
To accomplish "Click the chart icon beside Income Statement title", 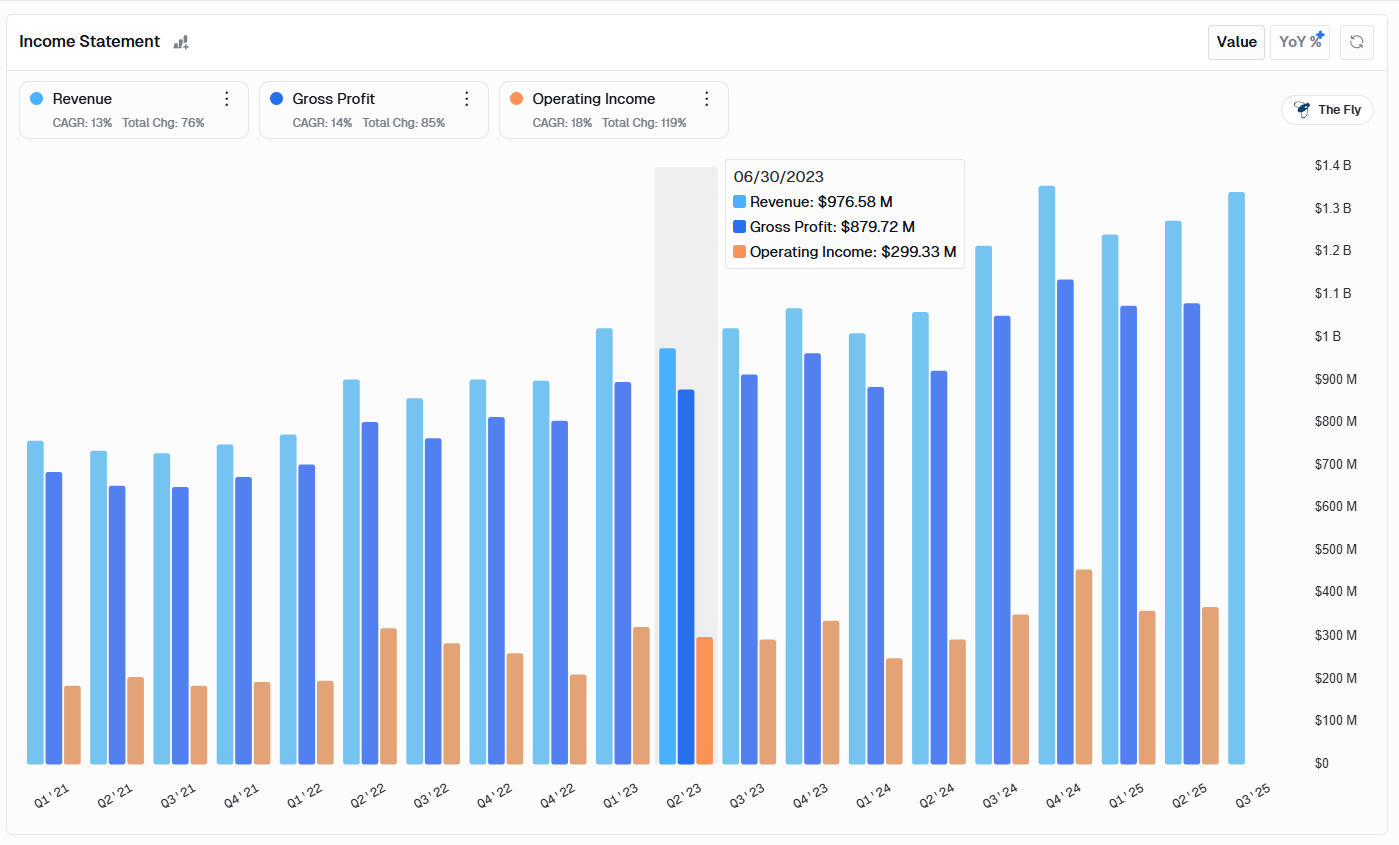I will click(181, 42).
